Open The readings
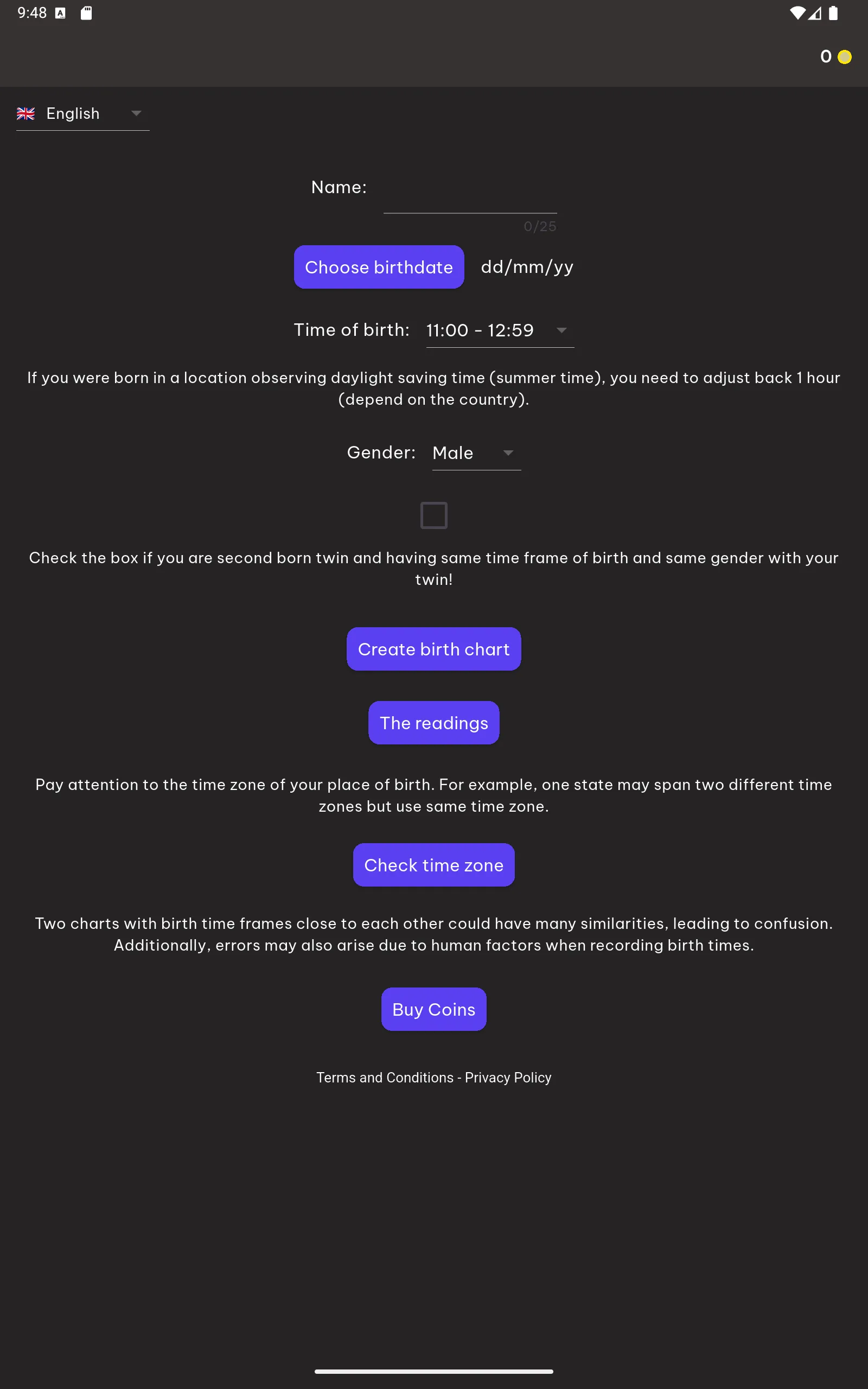The height and width of the screenshot is (1389, 868). tap(433, 723)
